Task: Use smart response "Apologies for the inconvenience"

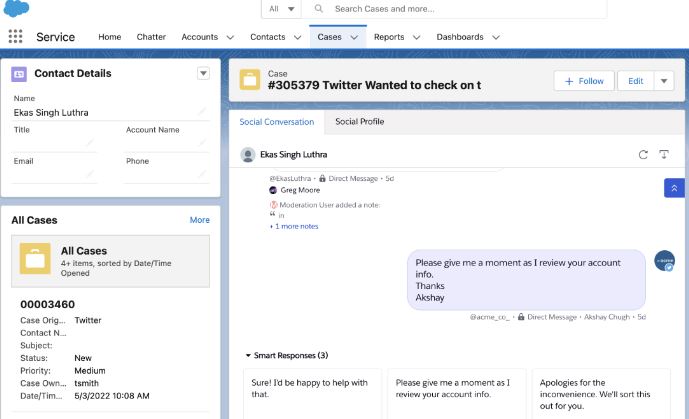Action: pos(601,393)
